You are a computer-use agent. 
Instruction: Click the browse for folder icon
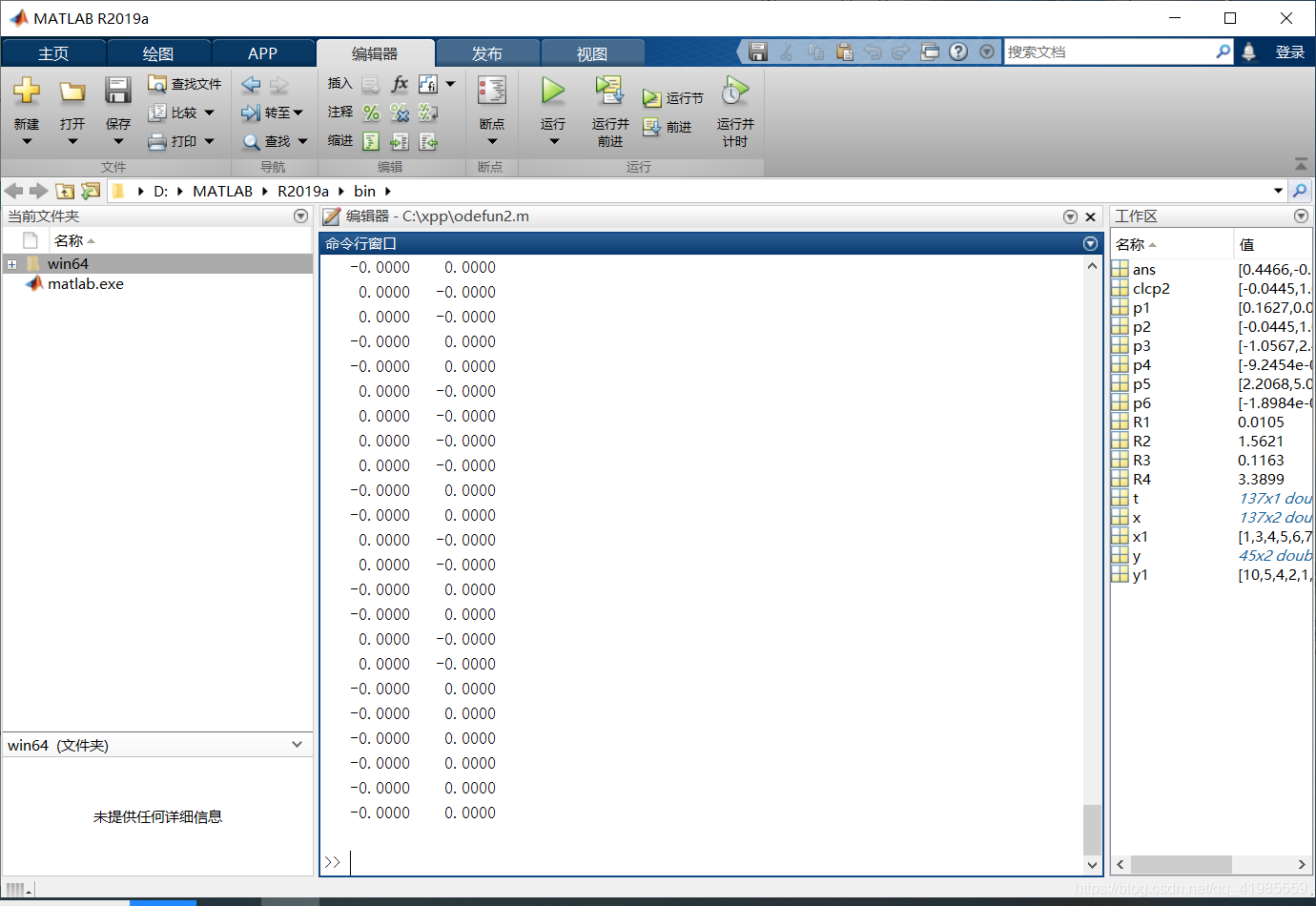coord(91,191)
